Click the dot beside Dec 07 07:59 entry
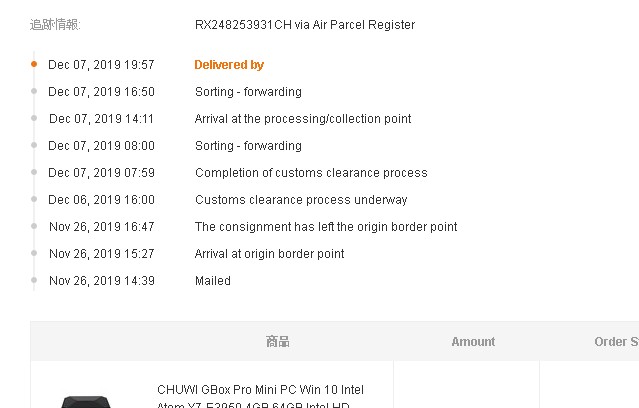639x408 pixels. (x=34, y=172)
